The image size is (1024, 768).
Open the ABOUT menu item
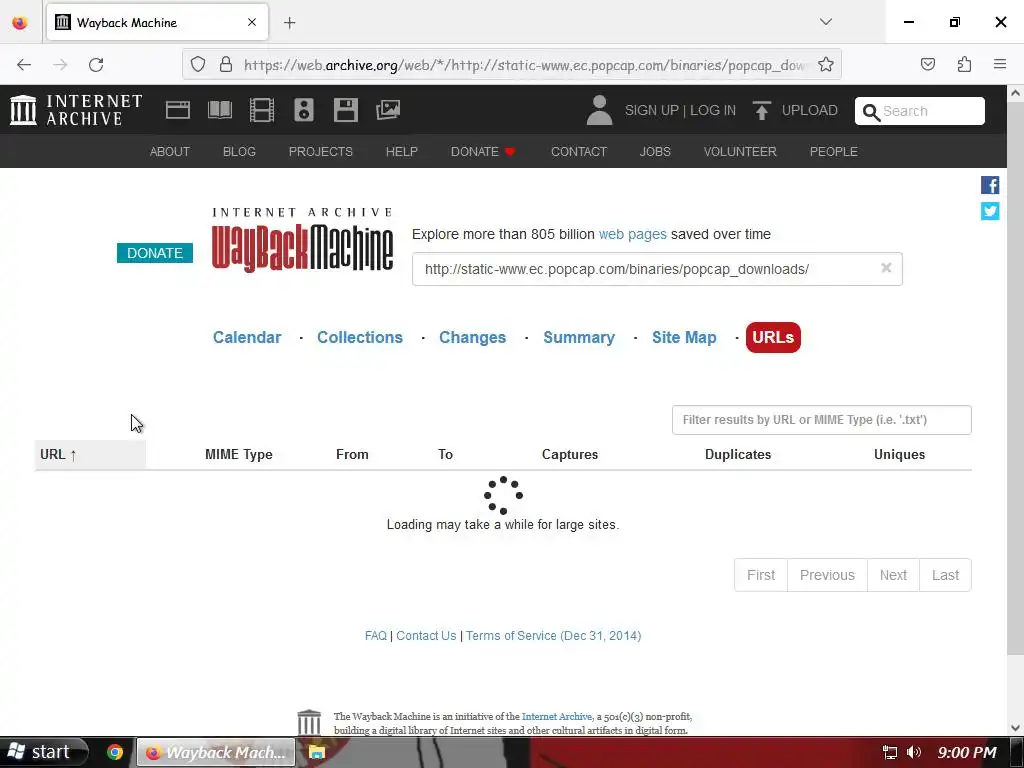(170, 152)
